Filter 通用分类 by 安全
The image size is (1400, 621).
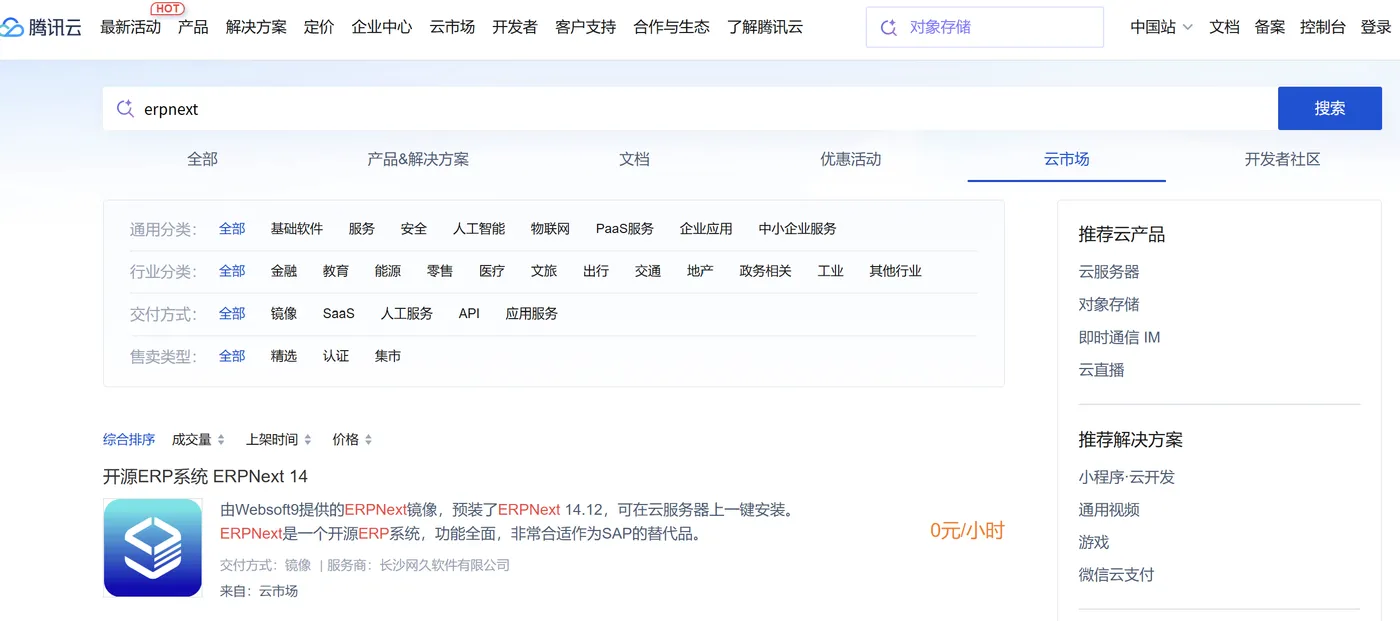[x=414, y=229]
